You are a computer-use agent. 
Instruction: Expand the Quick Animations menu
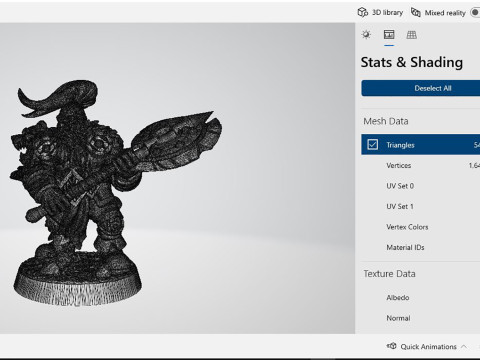click(427, 347)
